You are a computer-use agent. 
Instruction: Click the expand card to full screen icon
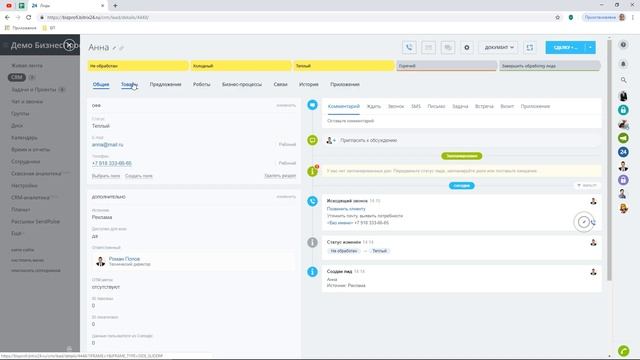pos(529,47)
